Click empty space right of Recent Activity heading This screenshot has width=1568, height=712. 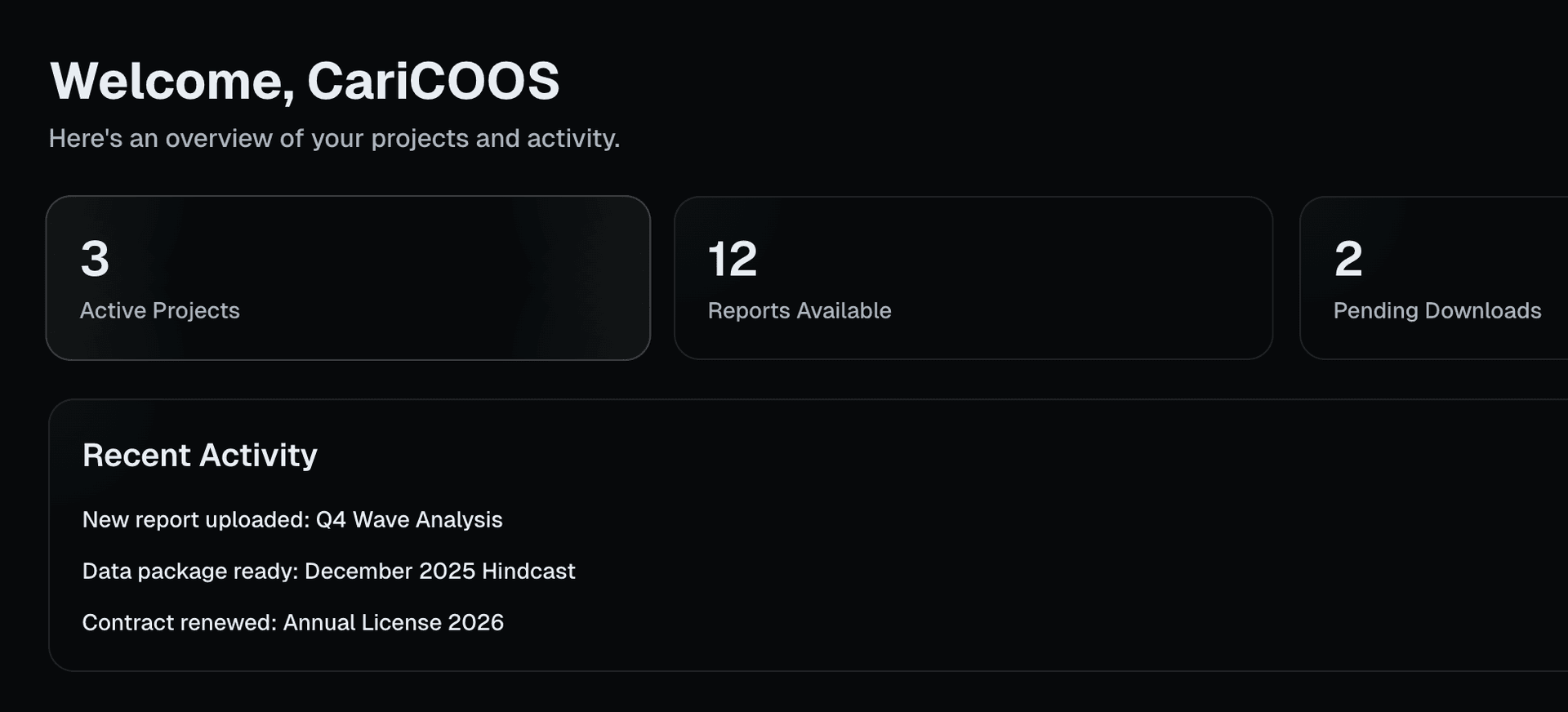pyautogui.click(x=898, y=456)
